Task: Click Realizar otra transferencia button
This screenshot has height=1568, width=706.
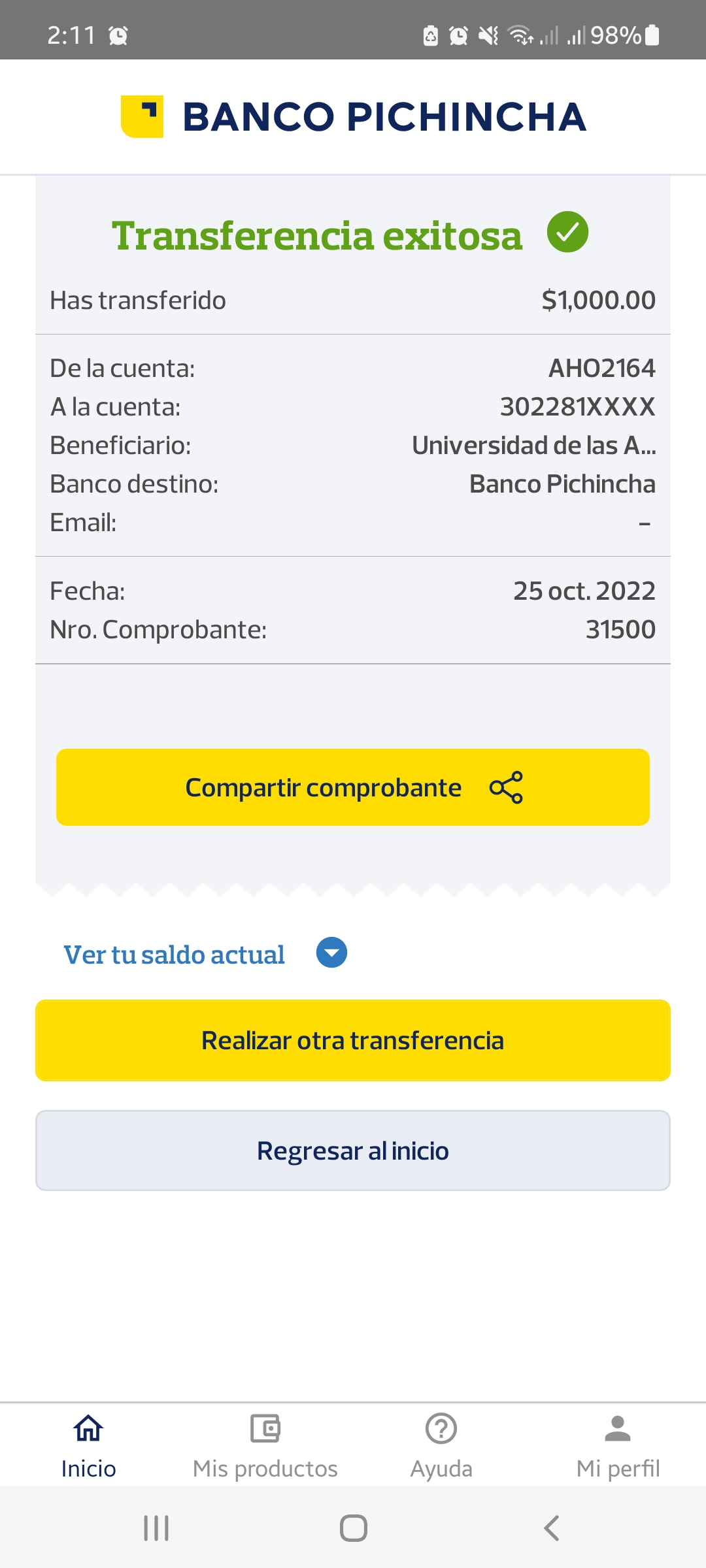Action: pyautogui.click(x=353, y=1040)
